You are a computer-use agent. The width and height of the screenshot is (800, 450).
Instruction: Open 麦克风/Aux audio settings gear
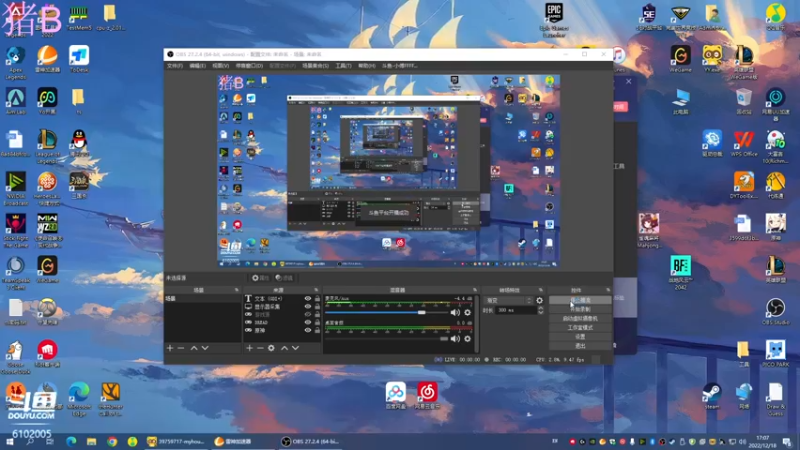pos(467,312)
